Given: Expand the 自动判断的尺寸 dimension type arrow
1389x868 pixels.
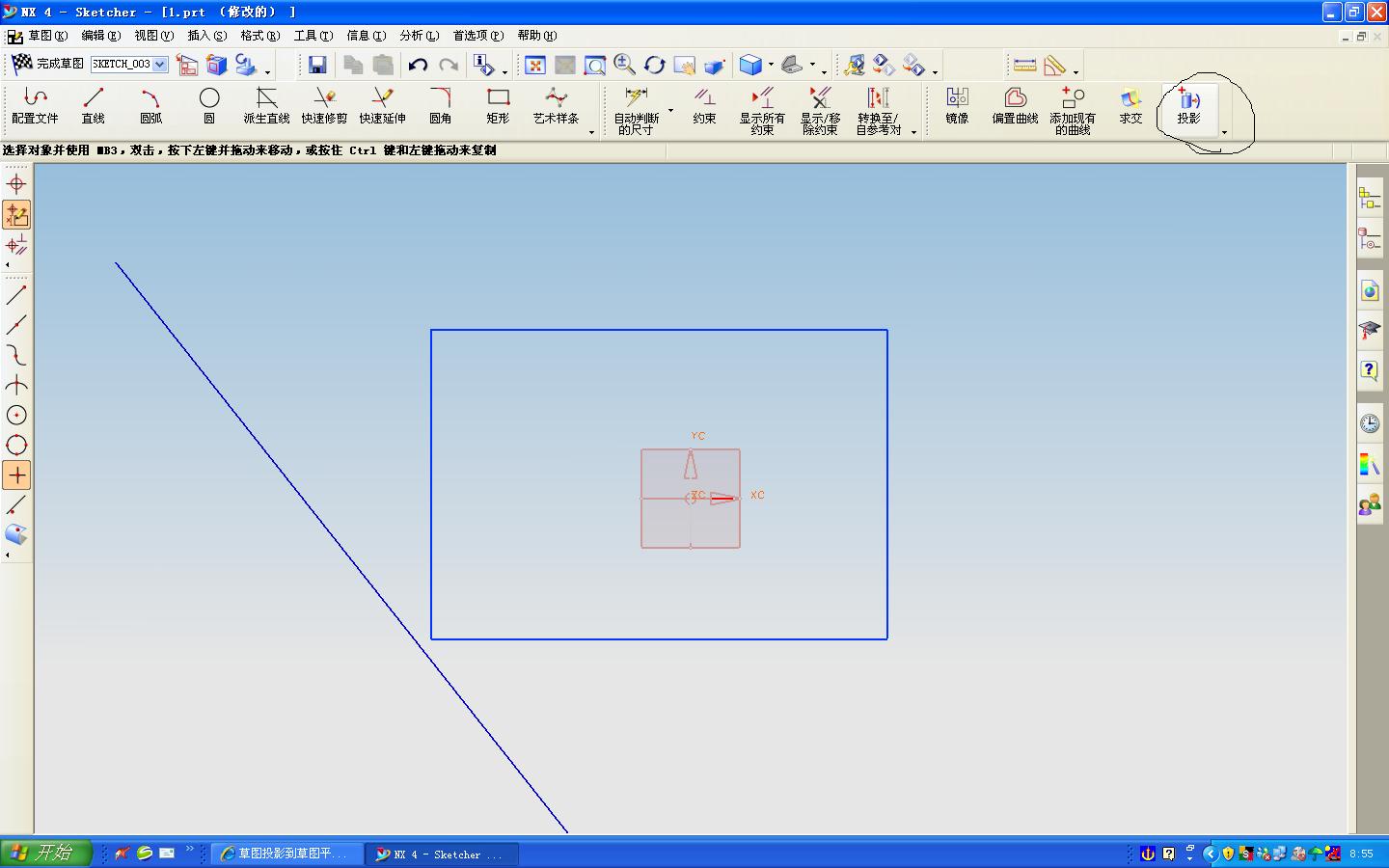Looking at the screenshot, I should point(670,109).
